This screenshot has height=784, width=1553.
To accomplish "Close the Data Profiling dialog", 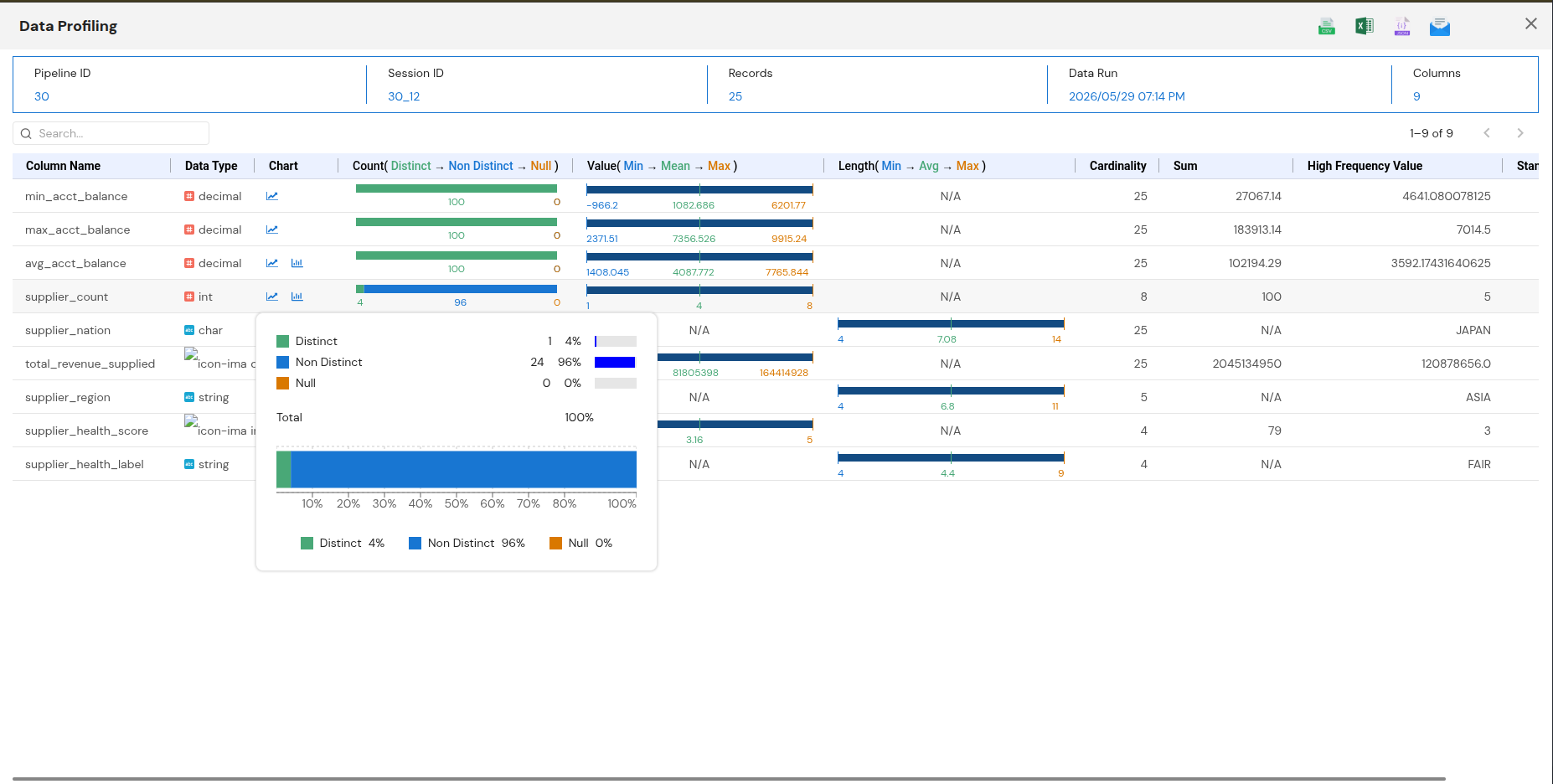I will (x=1531, y=23).
